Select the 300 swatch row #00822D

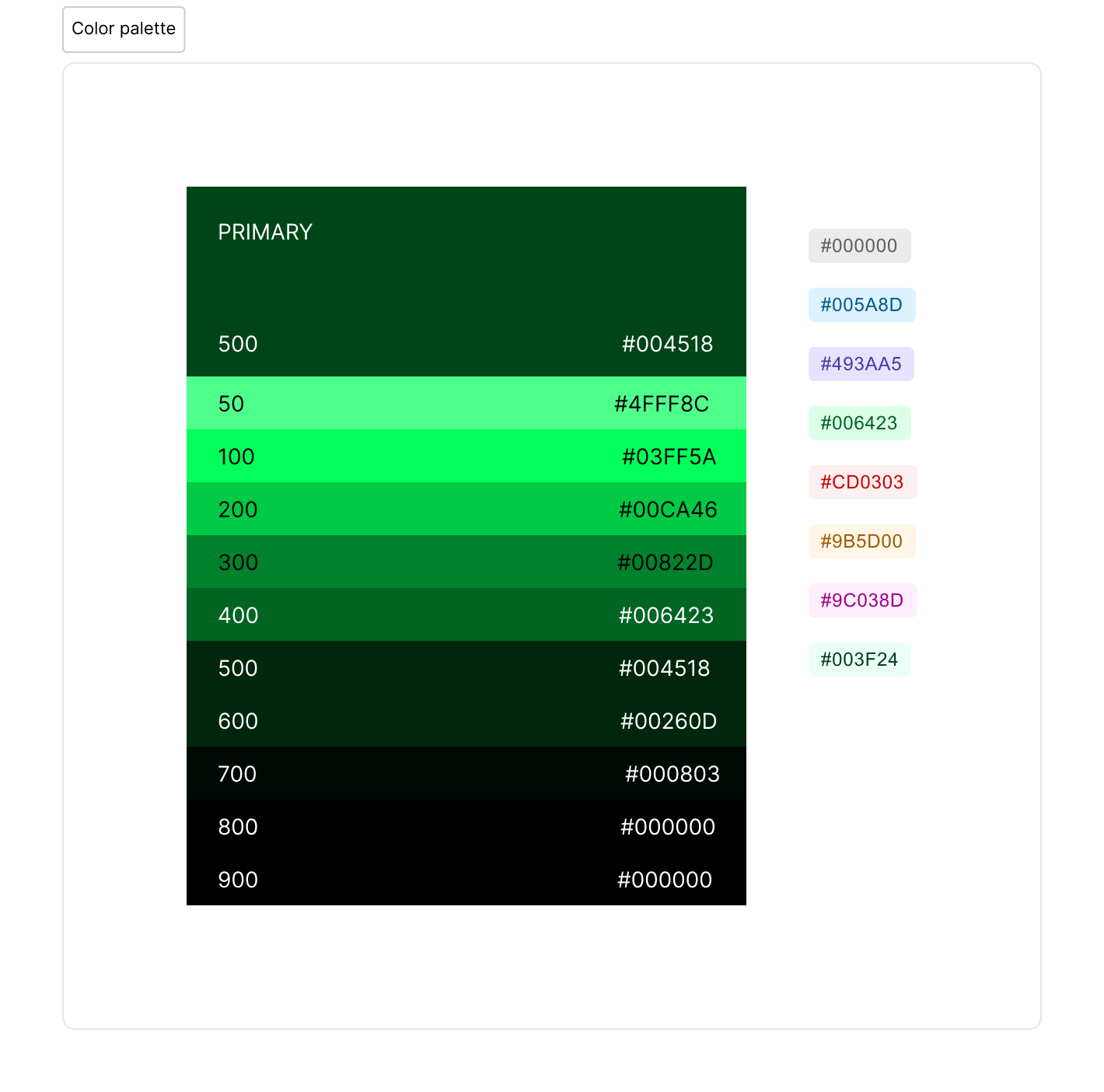466,562
